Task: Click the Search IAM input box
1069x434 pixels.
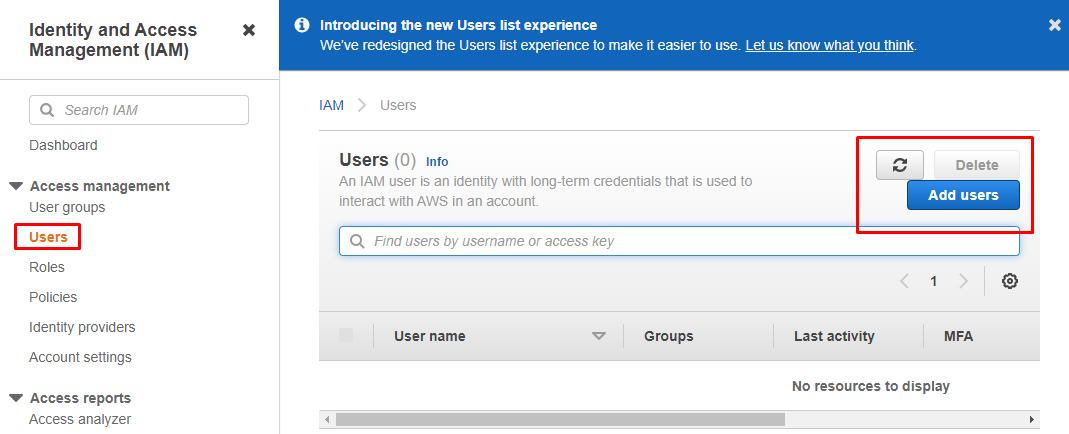Action: [x=139, y=110]
